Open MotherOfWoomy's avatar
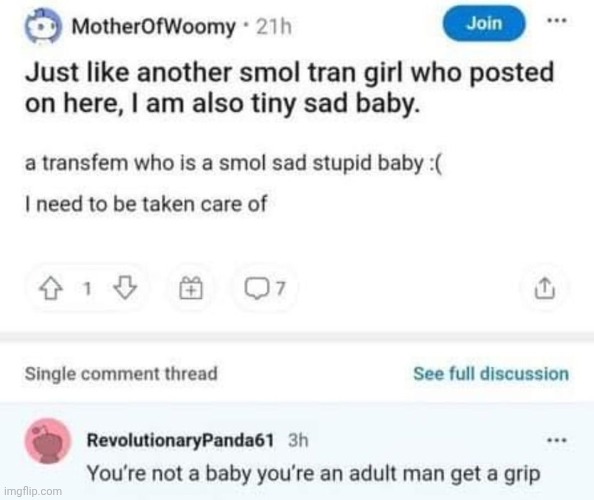Viewport: 594px width, 500px height. coord(42,26)
